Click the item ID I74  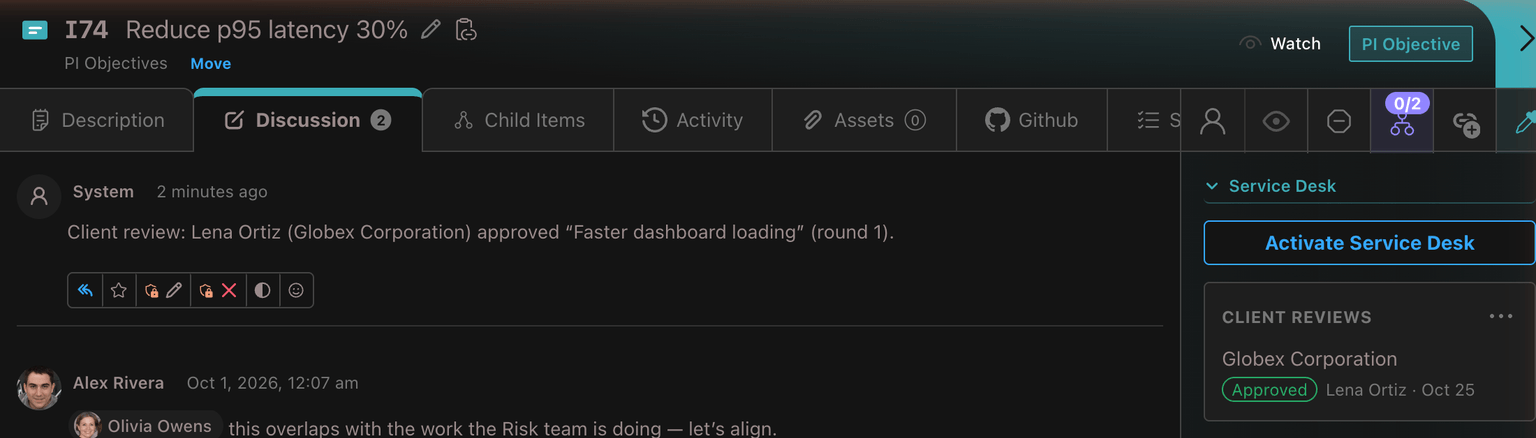point(86,30)
